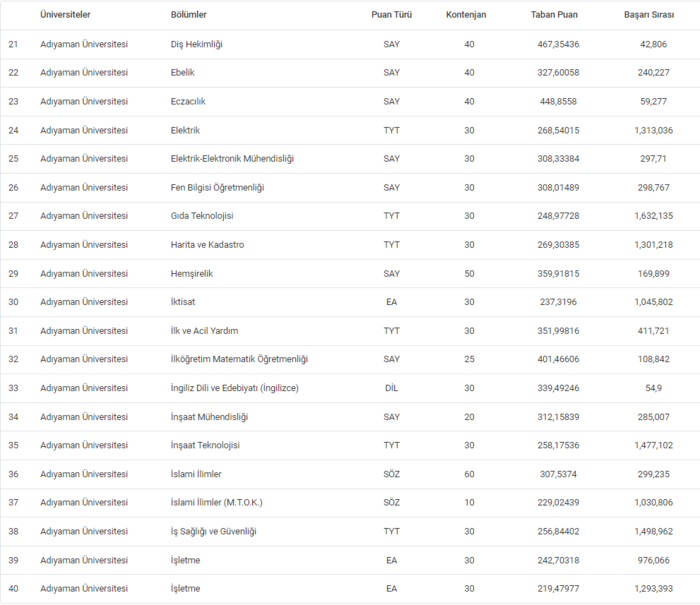Click success rank 285,007
The image size is (700, 605).
pos(653,417)
